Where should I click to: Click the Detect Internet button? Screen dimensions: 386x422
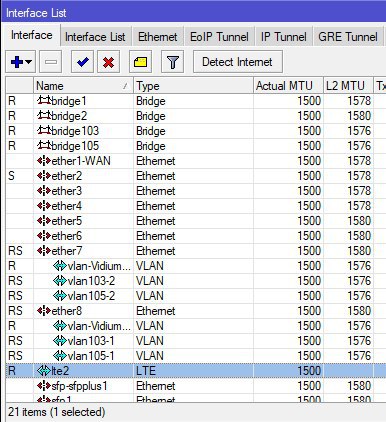pos(238,62)
